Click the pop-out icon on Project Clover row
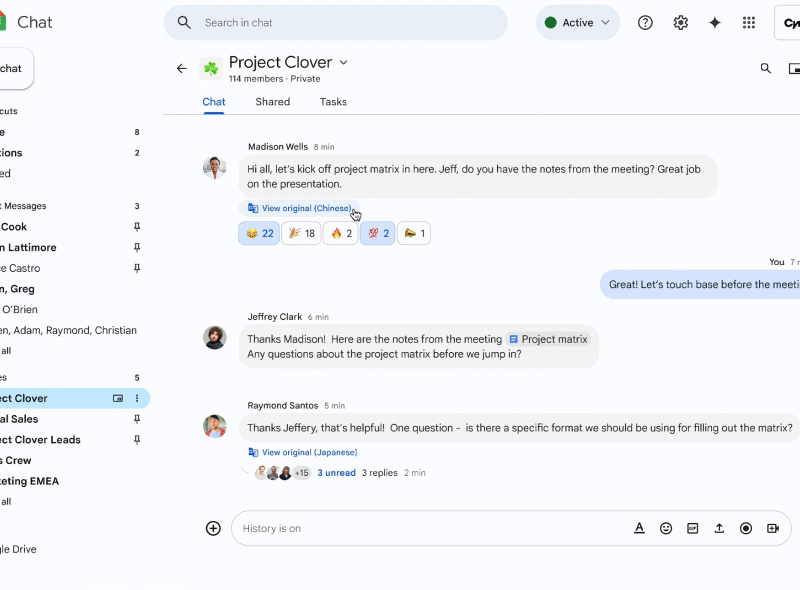The image size is (800, 590). point(118,398)
